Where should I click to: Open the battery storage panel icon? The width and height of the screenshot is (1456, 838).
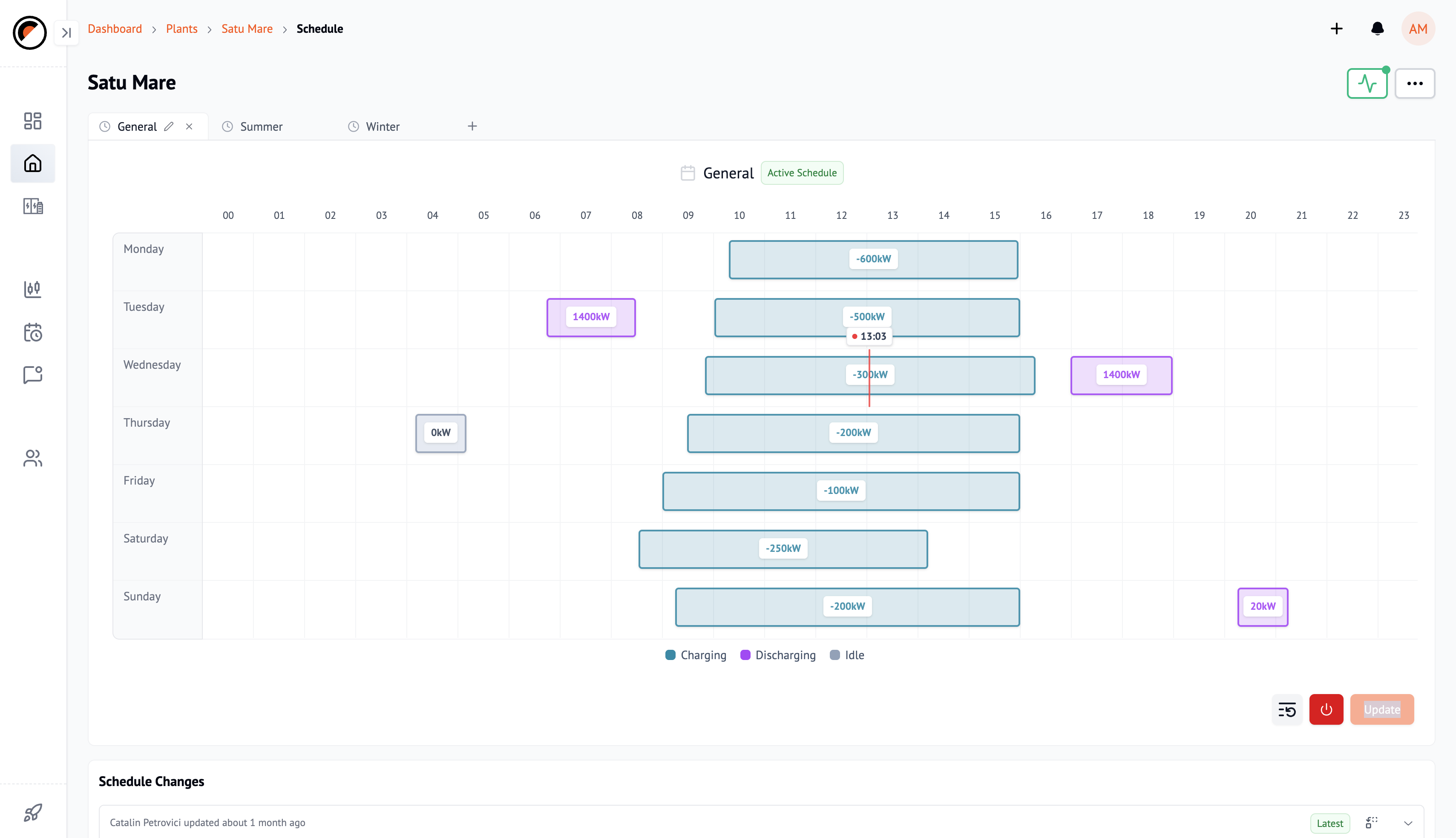pyautogui.click(x=33, y=206)
